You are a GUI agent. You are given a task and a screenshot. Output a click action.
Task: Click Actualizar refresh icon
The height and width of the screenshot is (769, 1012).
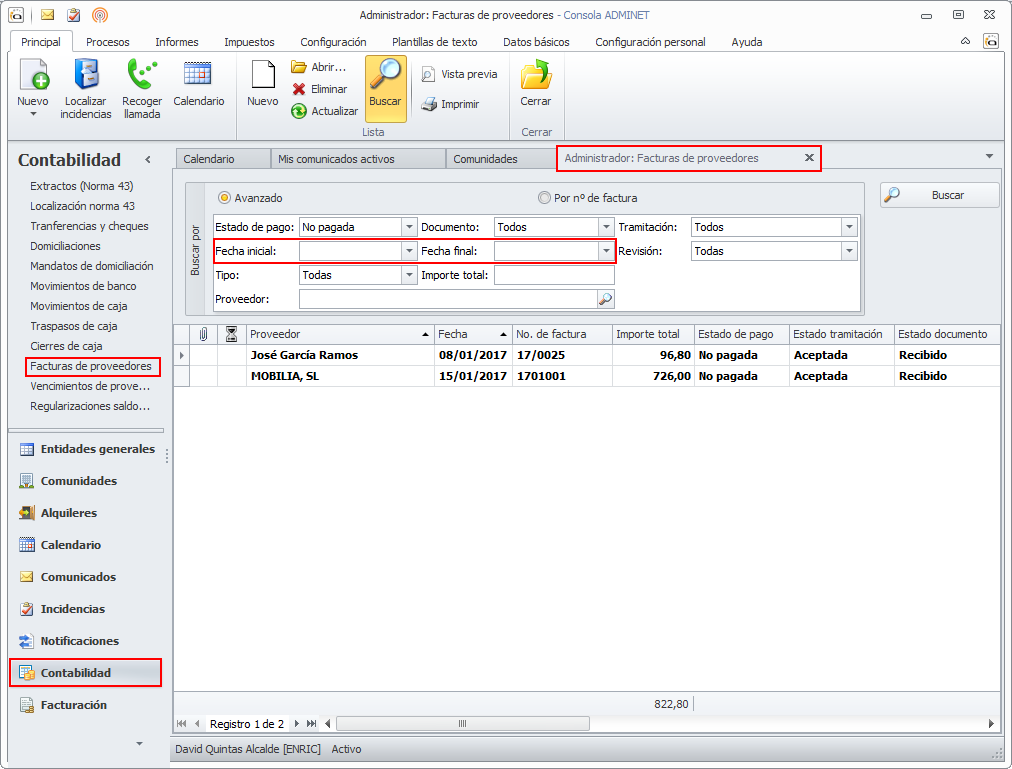298,111
